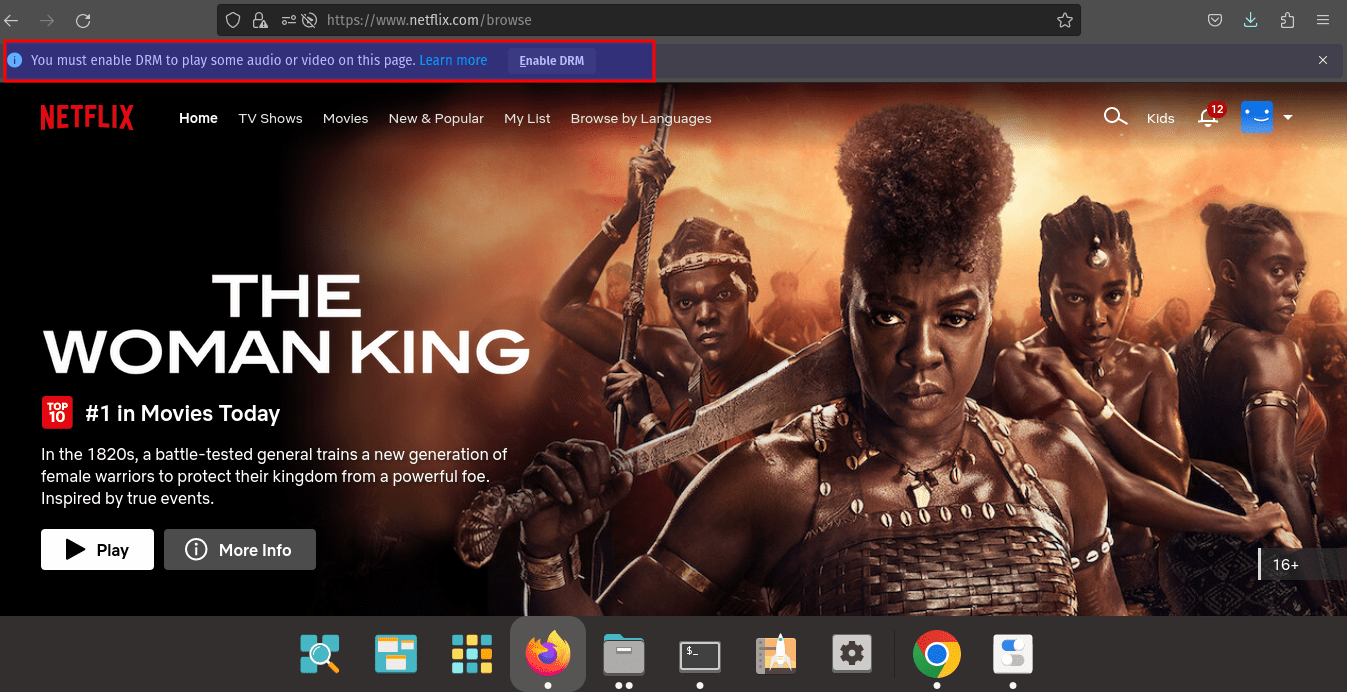1347x692 pixels.
Task: Open Browse by Languages
Action: pyautogui.click(x=641, y=118)
